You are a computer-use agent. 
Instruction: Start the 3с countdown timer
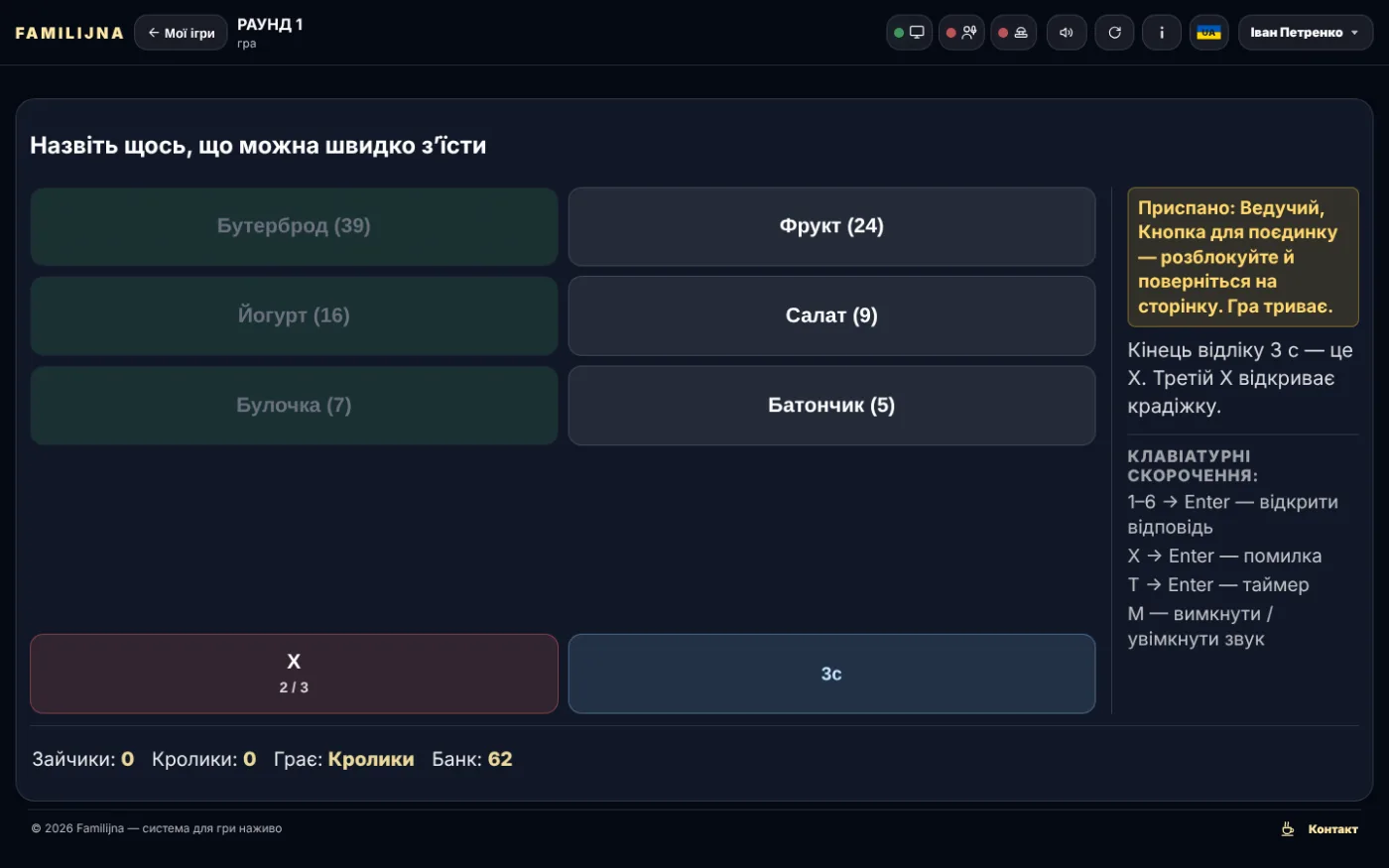tap(831, 674)
